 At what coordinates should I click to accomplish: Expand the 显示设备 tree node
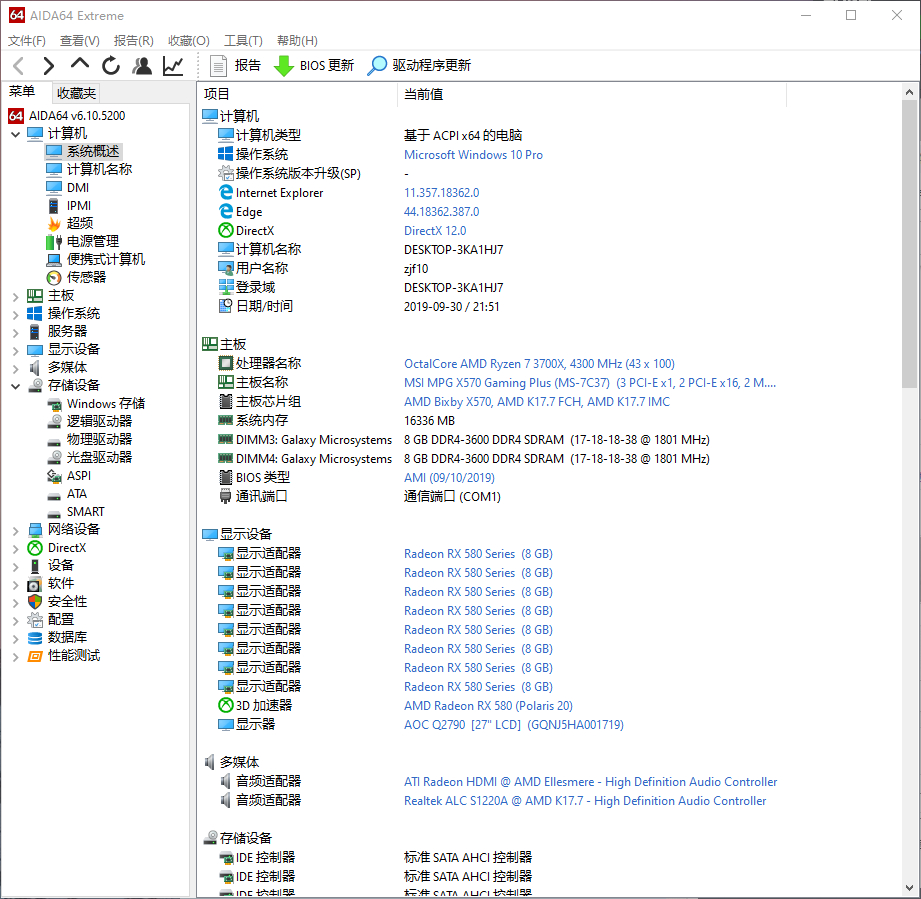15,351
